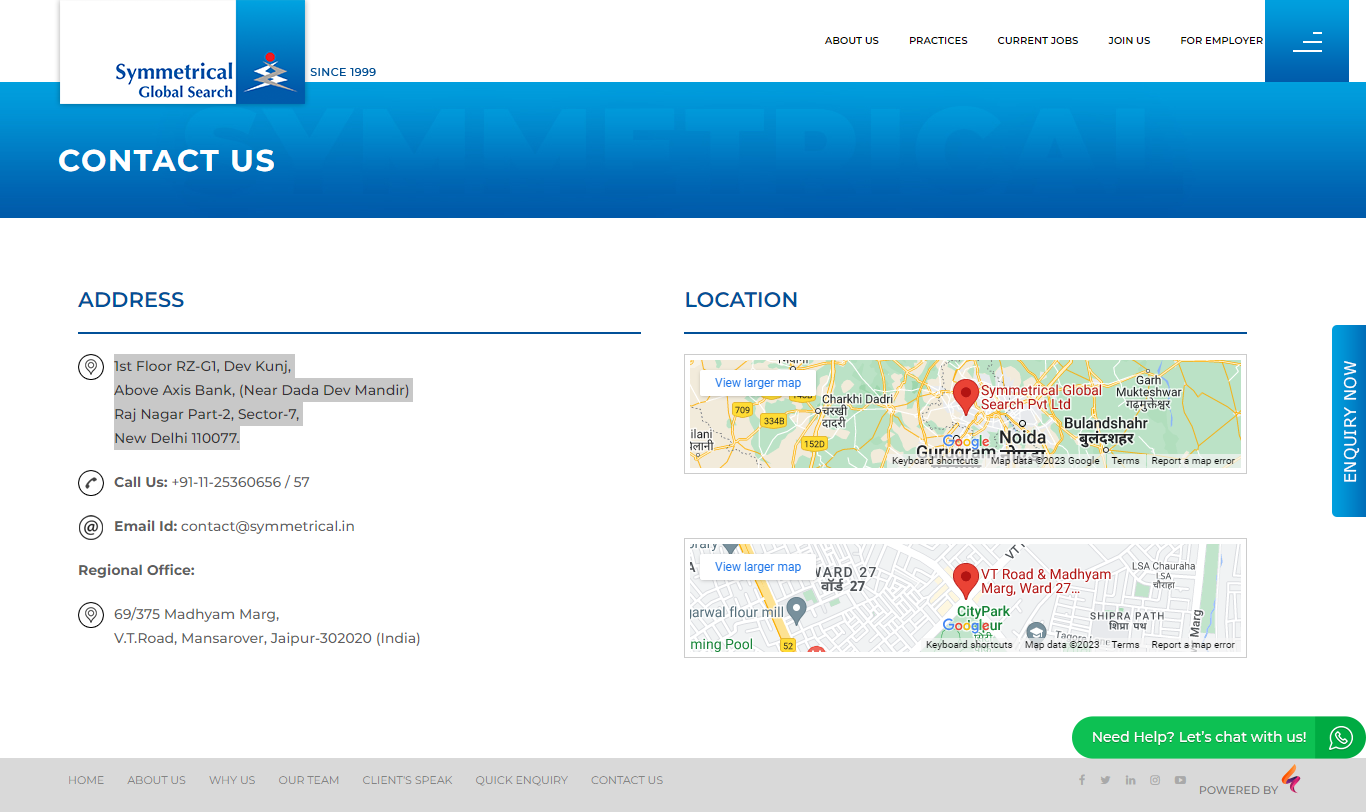Click the New Delhi 110077 text
The image size is (1366, 812).
177,438
